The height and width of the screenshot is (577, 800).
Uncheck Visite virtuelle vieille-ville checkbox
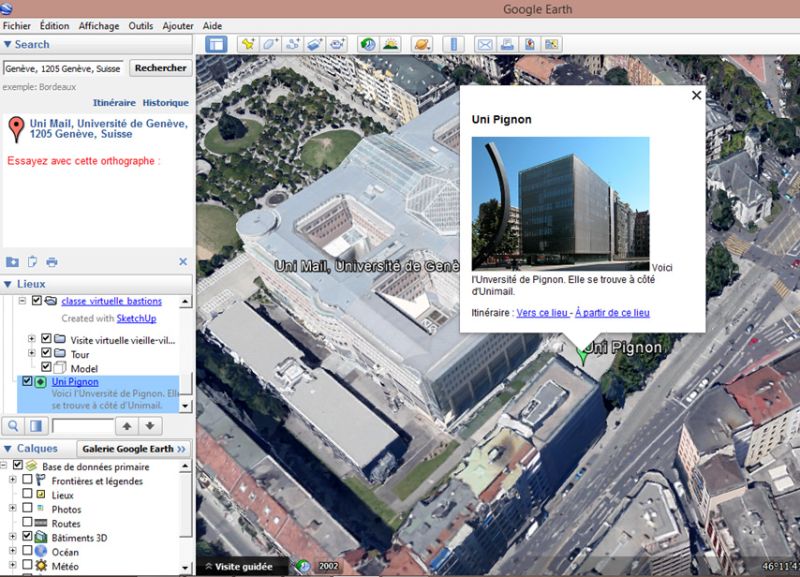(x=46, y=338)
